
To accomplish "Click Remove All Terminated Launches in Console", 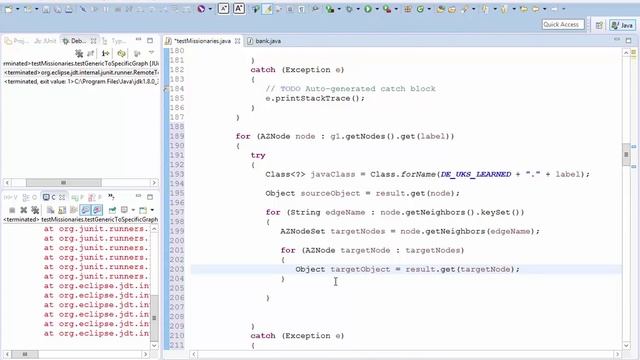I will pos(35,210).
